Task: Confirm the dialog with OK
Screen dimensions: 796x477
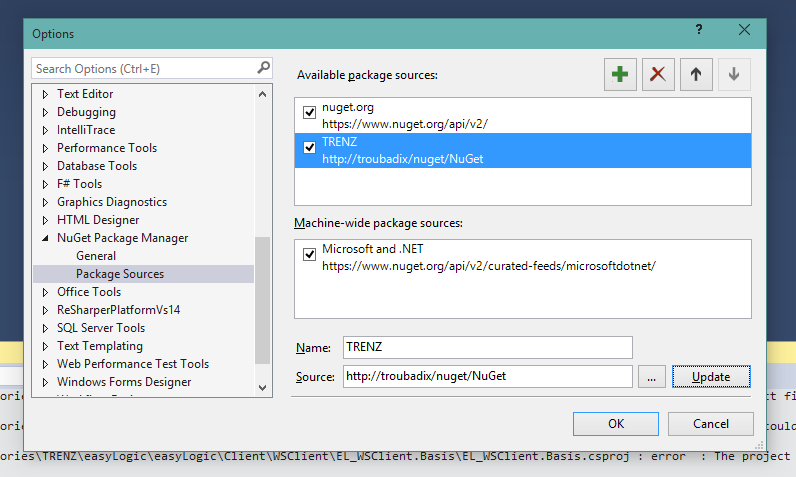Action: [x=616, y=424]
